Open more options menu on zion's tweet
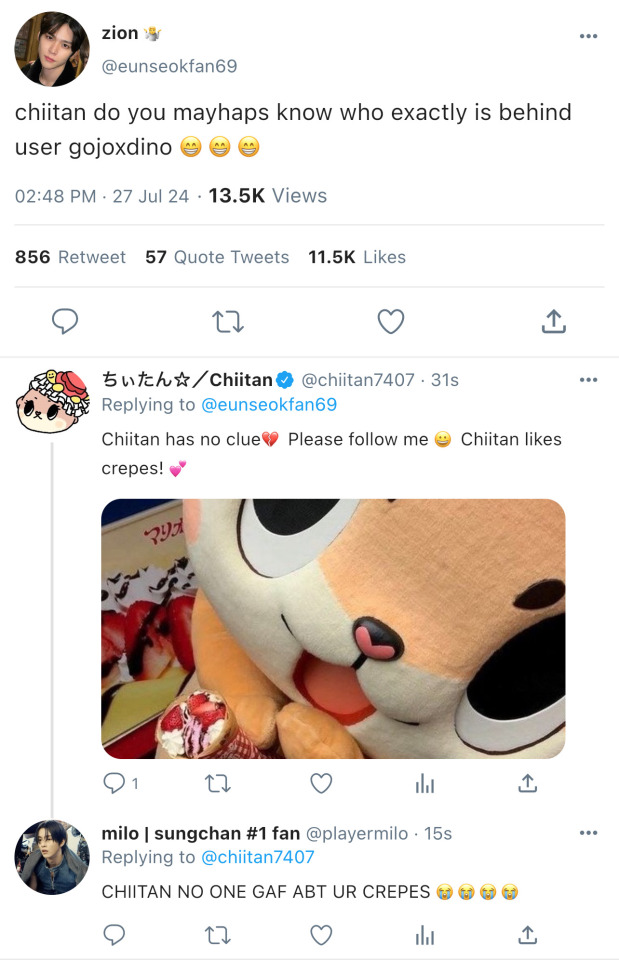Screen dimensions: 619x960 [588, 36]
